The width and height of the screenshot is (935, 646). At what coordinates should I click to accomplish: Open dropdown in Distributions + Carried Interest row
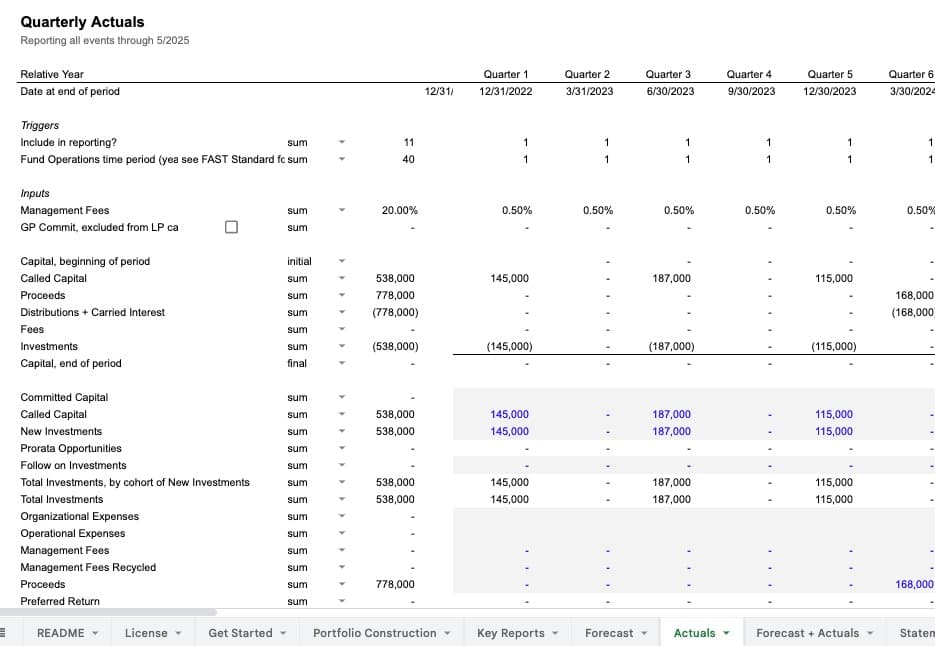coord(342,313)
